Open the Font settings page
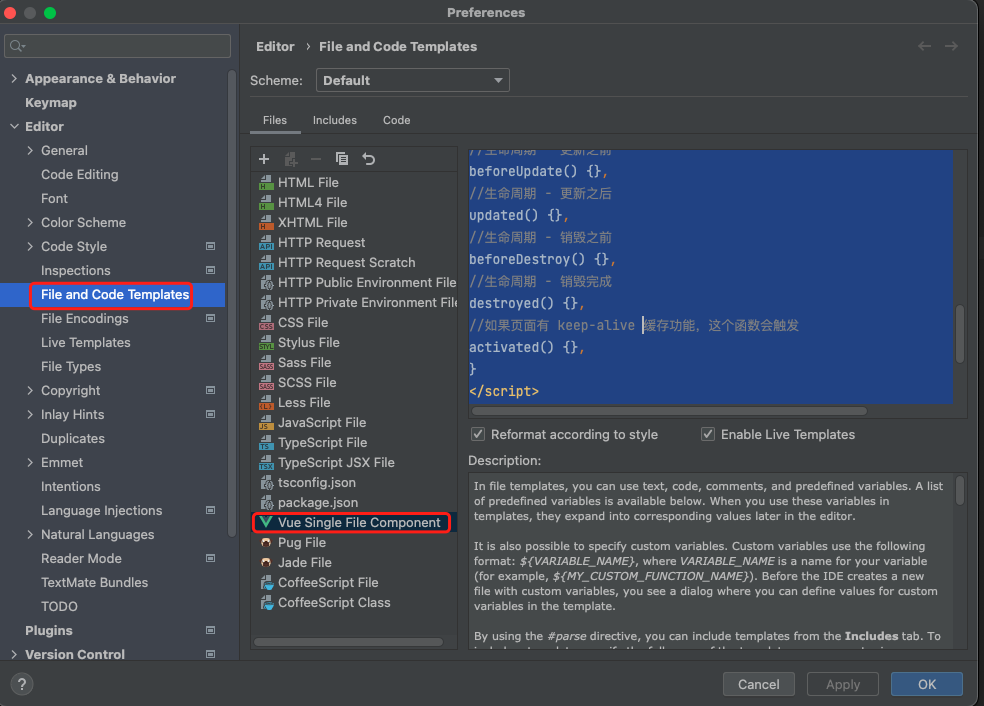The image size is (984, 706). click(x=54, y=199)
